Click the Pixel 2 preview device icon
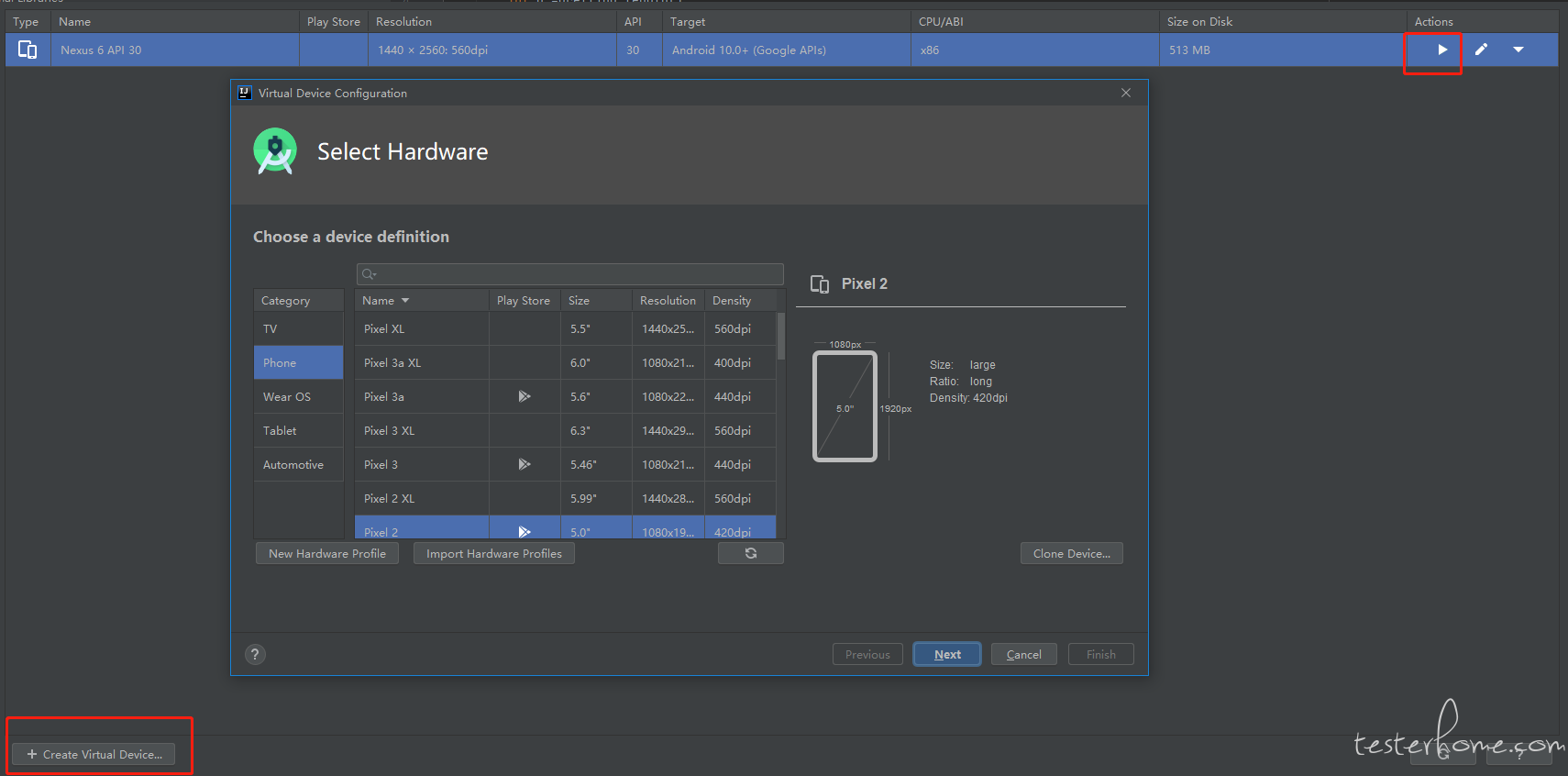The image size is (1568, 776). [820, 284]
